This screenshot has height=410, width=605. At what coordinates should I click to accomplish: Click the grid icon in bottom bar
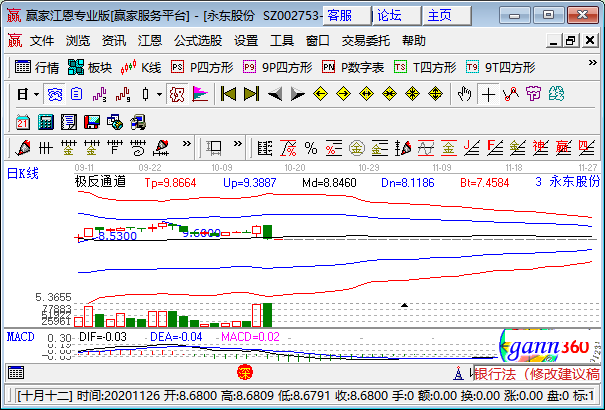pyautogui.click(x=16, y=373)
